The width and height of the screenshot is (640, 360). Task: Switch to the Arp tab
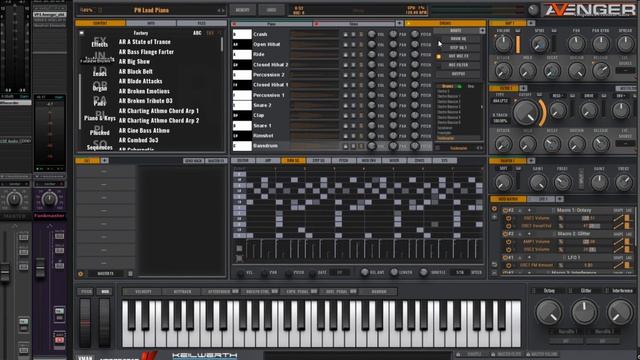click(x=268, y=161)
